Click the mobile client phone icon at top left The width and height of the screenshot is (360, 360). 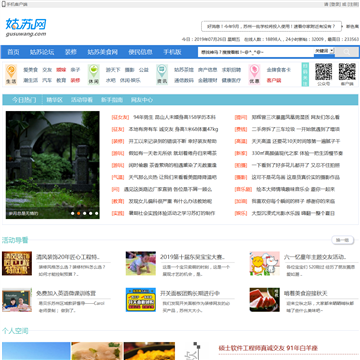[4, 4]
